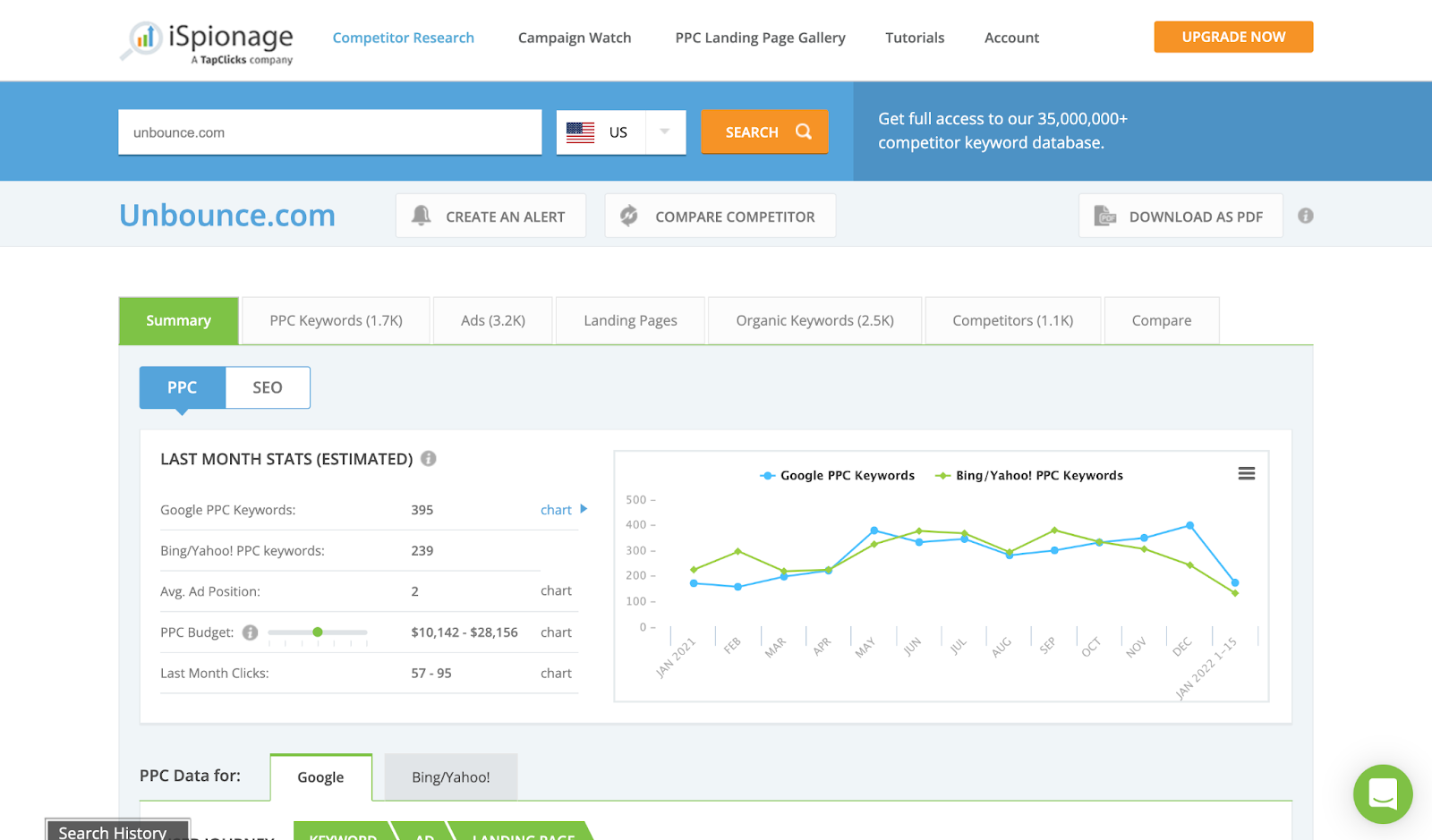Image resolution: width=1432 pixels, height=840 pixels.
Task: Open the Organic Keywords (2.5K) tab
Action: click(x=815, y=320)
